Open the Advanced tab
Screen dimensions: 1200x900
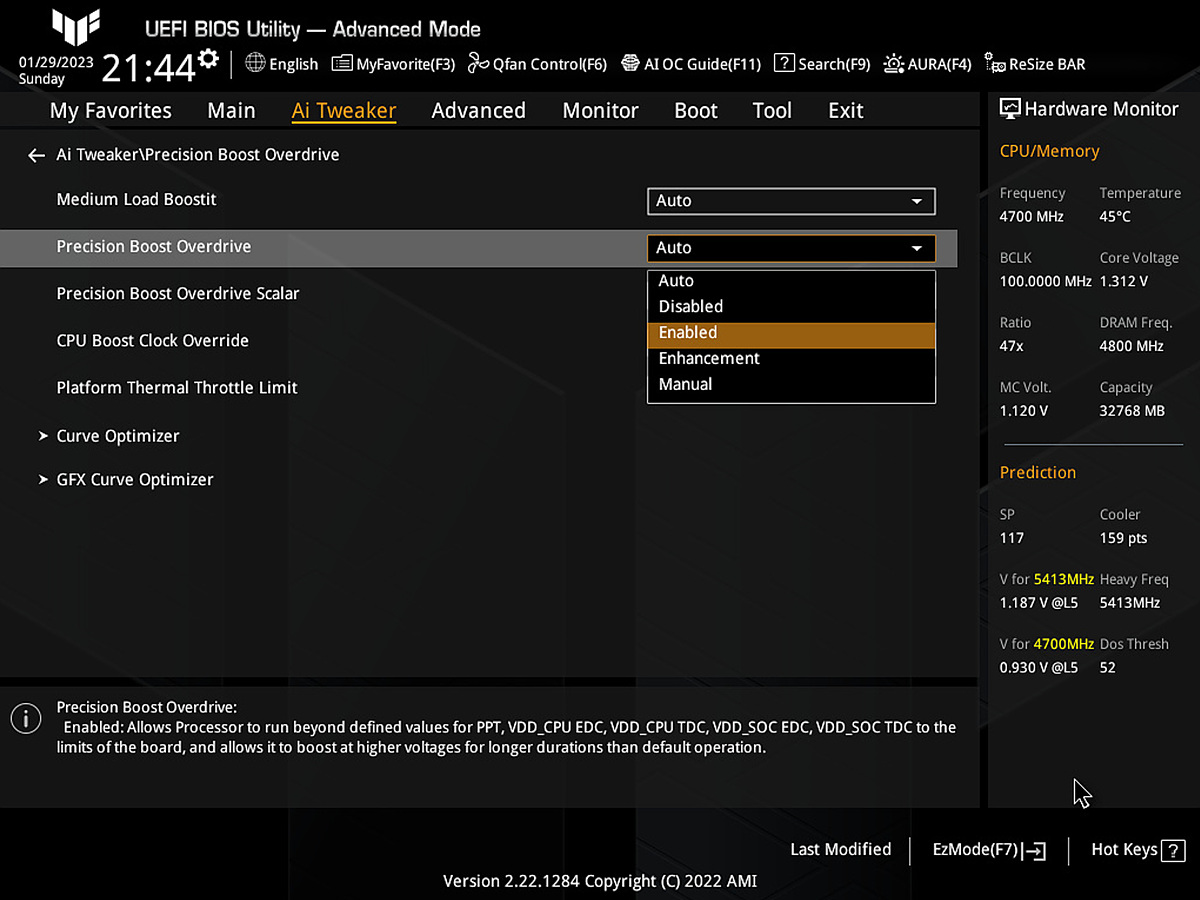coord(478,111)
